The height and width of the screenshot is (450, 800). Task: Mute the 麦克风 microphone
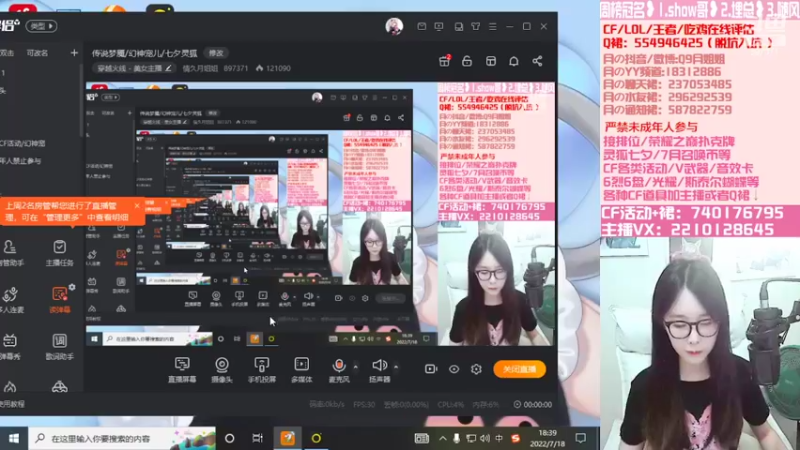point(339,369)
